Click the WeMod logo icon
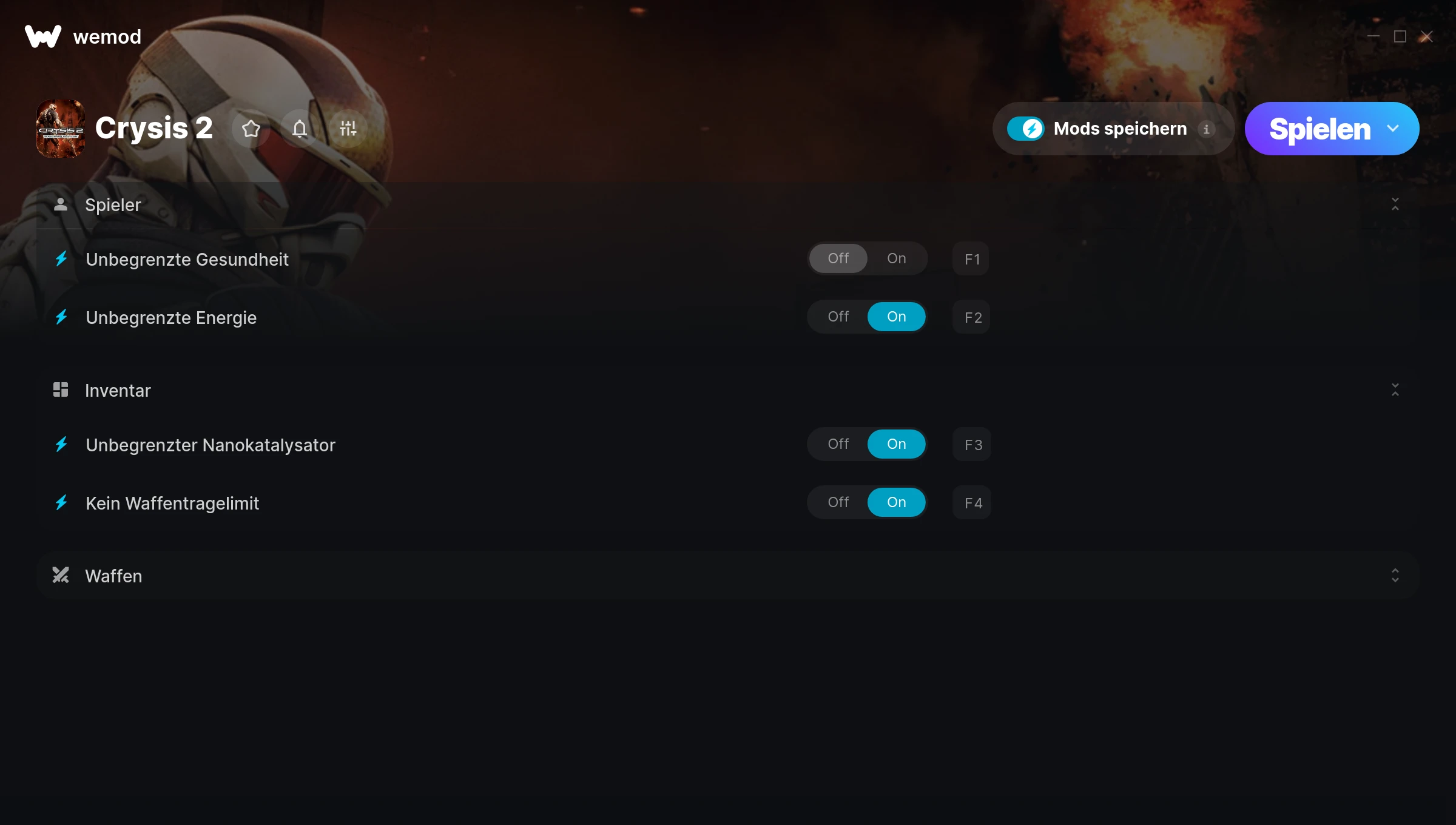The width and height of the screenshot is (1456, 825). click(43, 36)
